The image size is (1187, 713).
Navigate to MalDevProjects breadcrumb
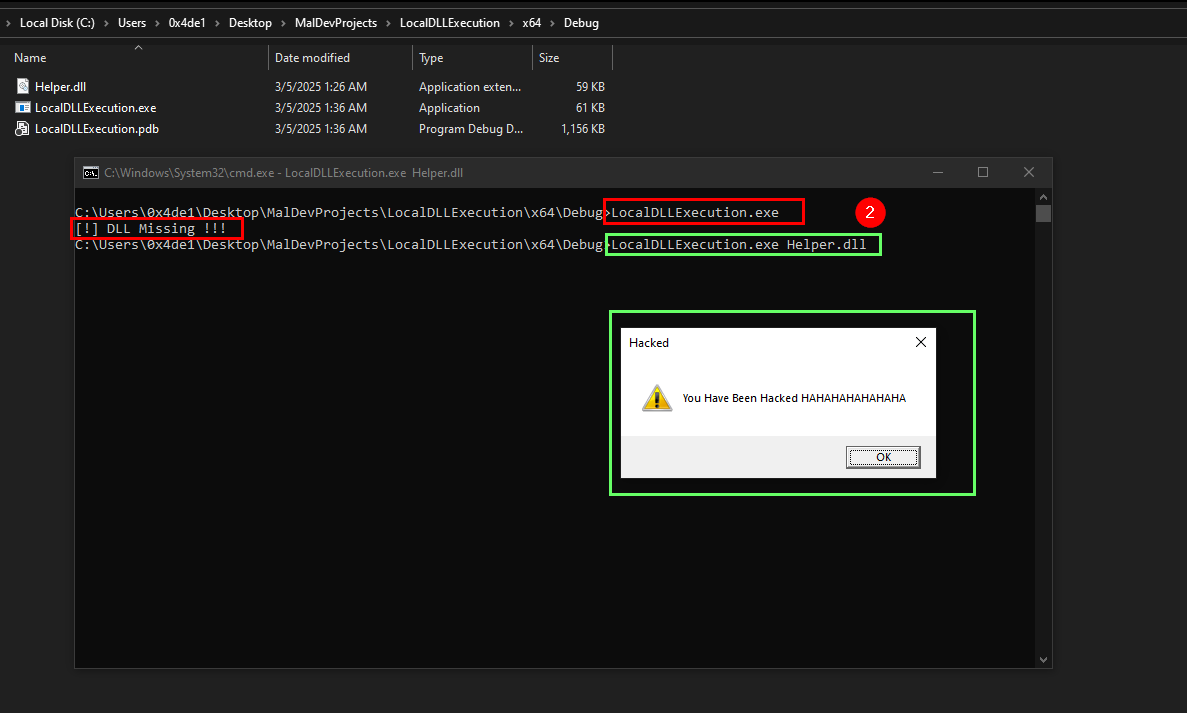click(x=336, y=23)
